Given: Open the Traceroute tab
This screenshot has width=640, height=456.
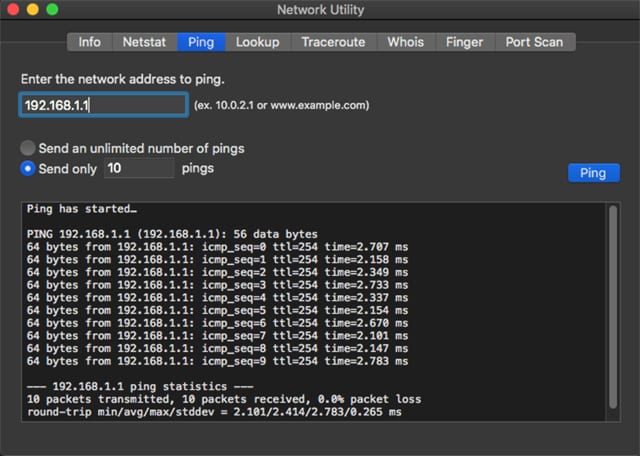Looking at the screenshot, I should point(335,42).
